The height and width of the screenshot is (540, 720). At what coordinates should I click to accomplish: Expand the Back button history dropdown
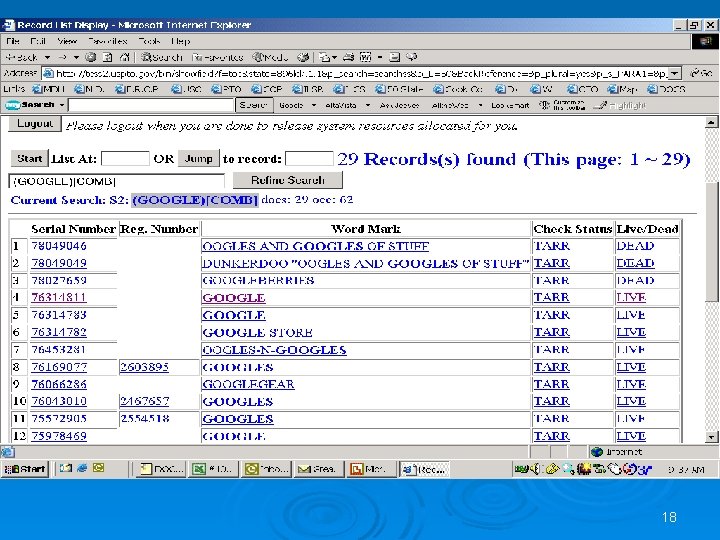(47, 57)
